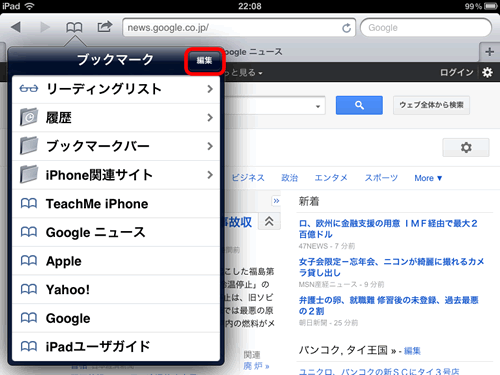This screenshot has width=500, height=375.
Task: Tap the book icon beside Yahoo!
Action: coord(29,289)
